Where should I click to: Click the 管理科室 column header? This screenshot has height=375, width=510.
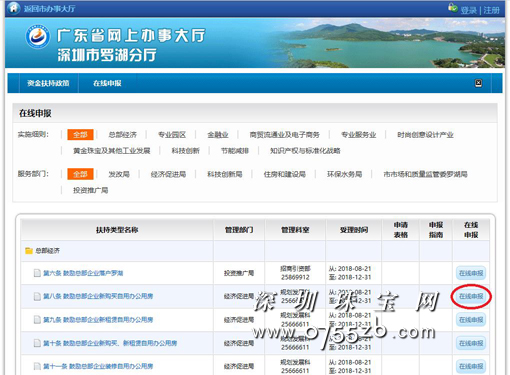(x=295, y=230)
